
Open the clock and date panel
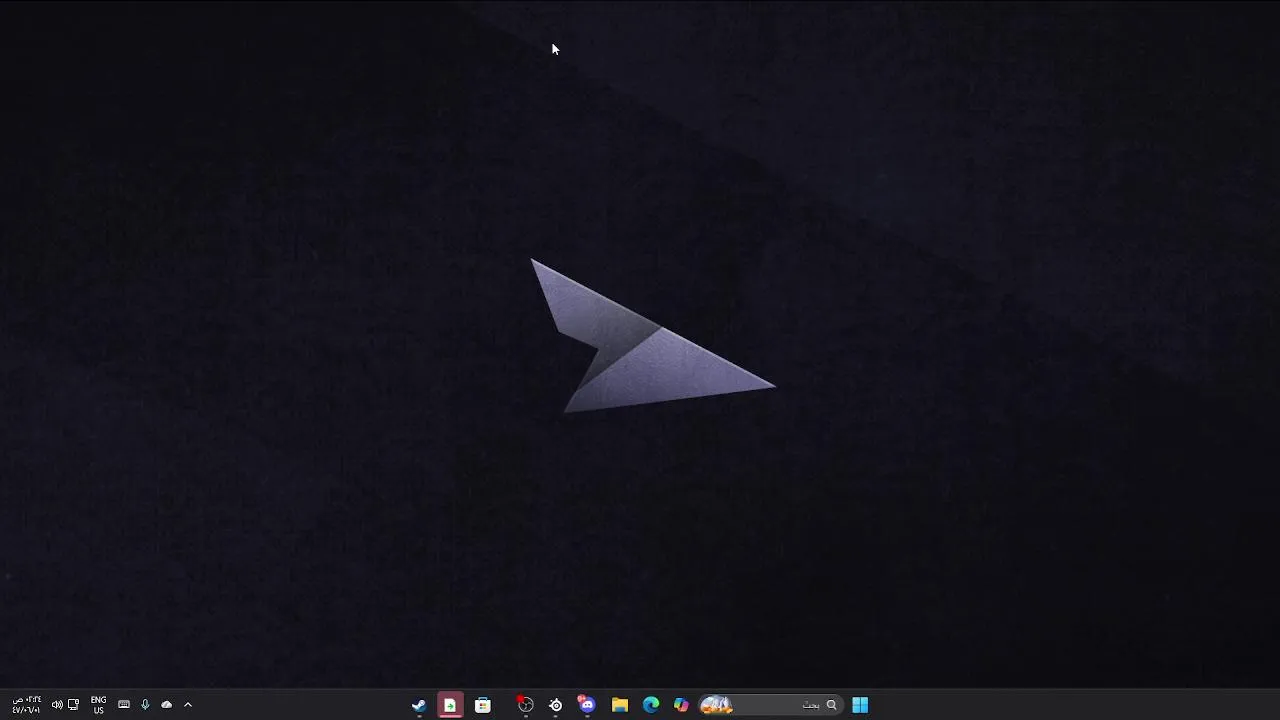click(x=27, y=705)
